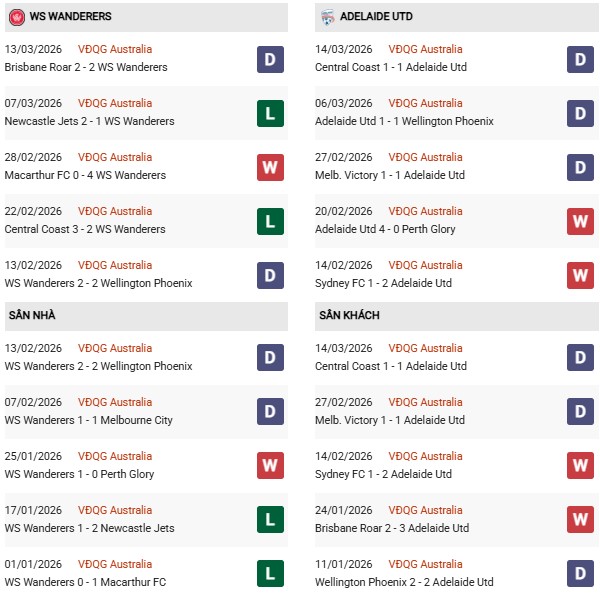Click the W badge for Adelaide Utd 4-0 Perth Glory
Screen dimensions: 600x593
[x=581, y=221]
